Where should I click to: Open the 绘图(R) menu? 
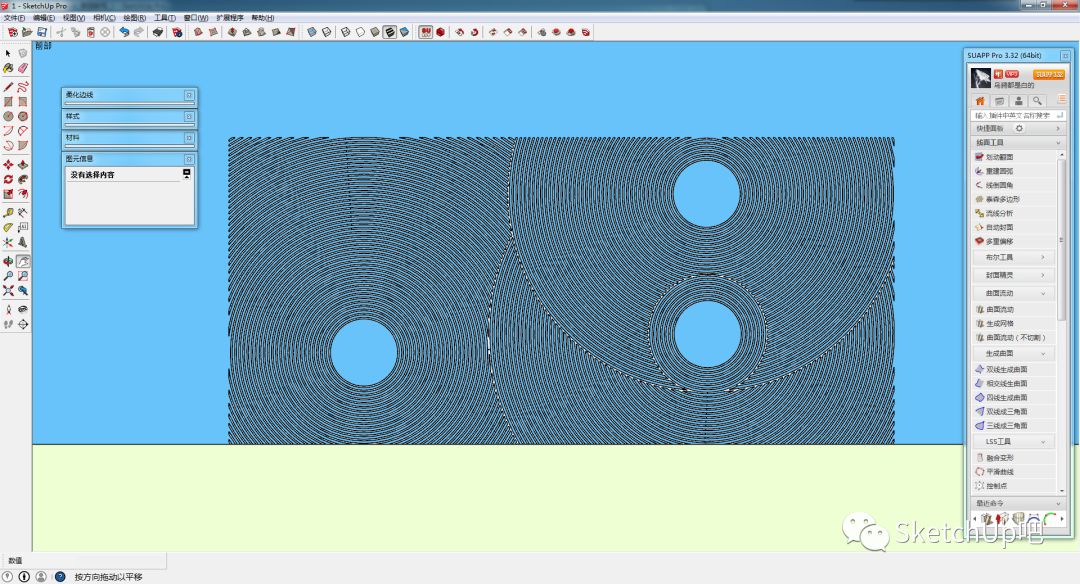click(134, 18)
